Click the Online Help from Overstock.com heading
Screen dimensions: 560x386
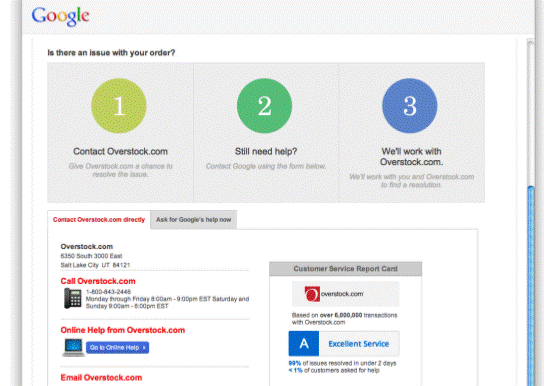pos(123,330)
